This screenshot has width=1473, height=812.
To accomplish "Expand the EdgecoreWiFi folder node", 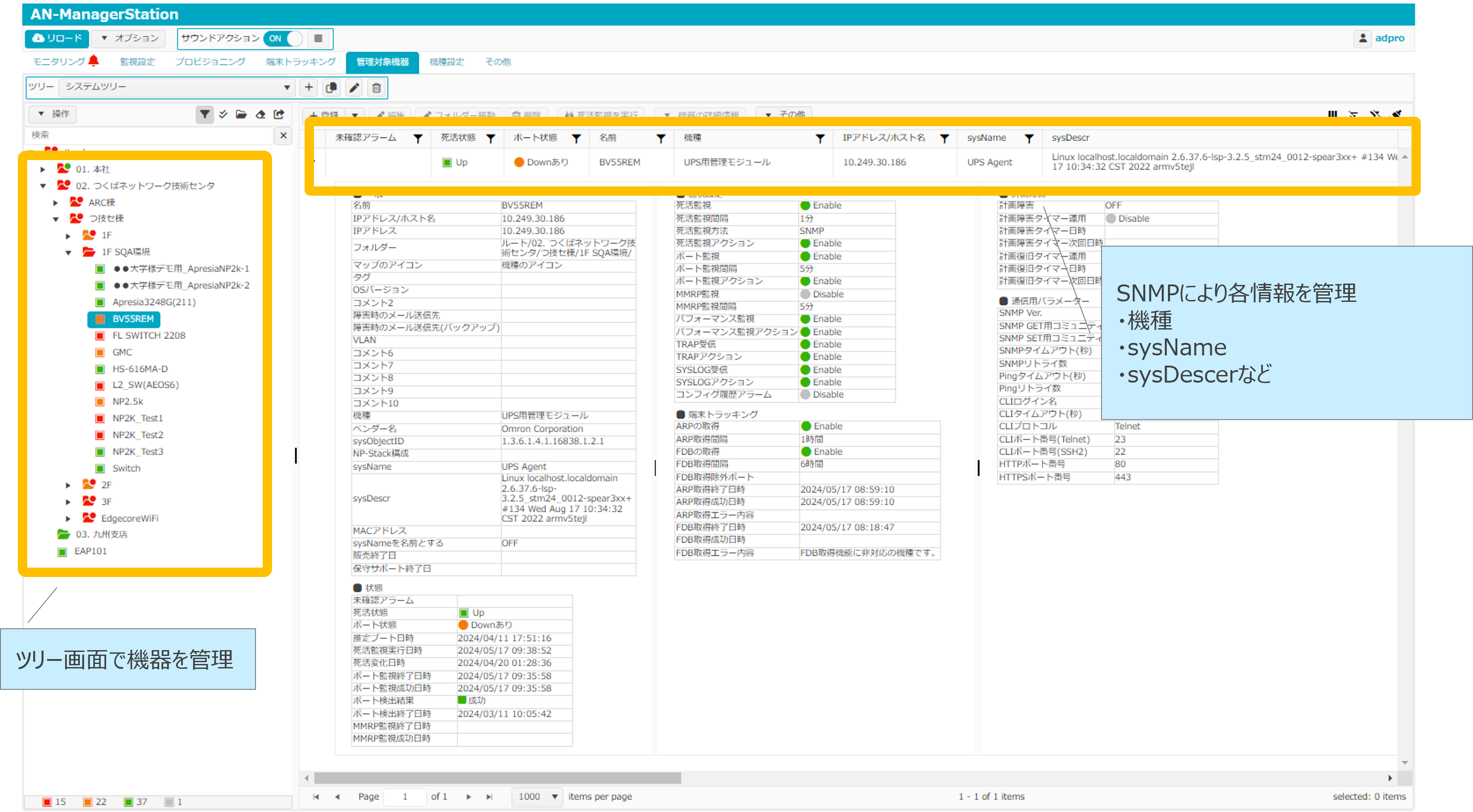I will [68, 519].
